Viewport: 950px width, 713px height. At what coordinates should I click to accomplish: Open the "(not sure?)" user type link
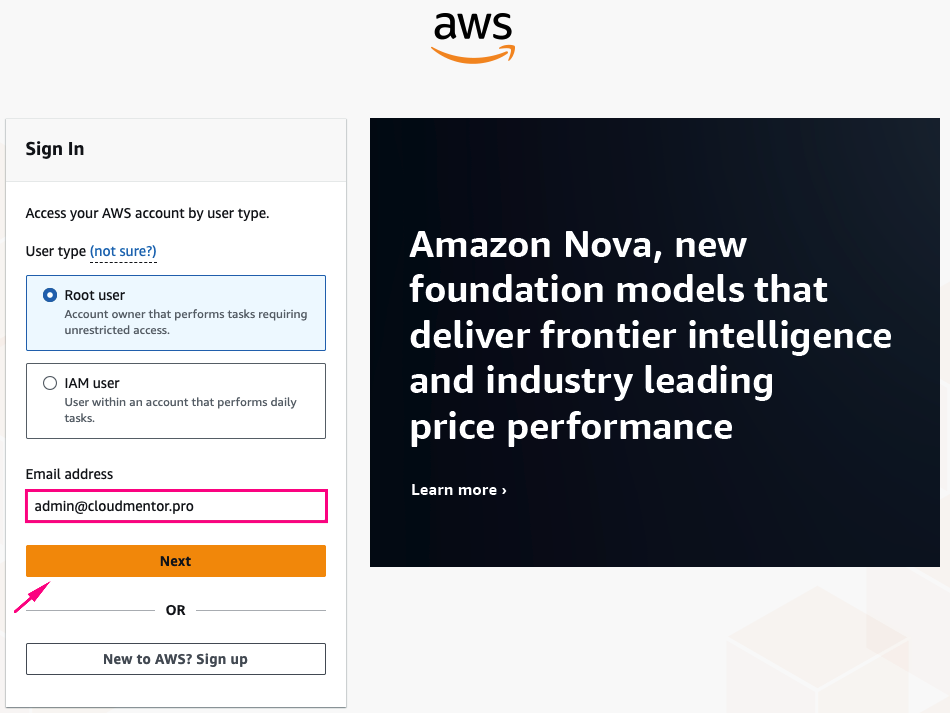click(x=123, y=251)
